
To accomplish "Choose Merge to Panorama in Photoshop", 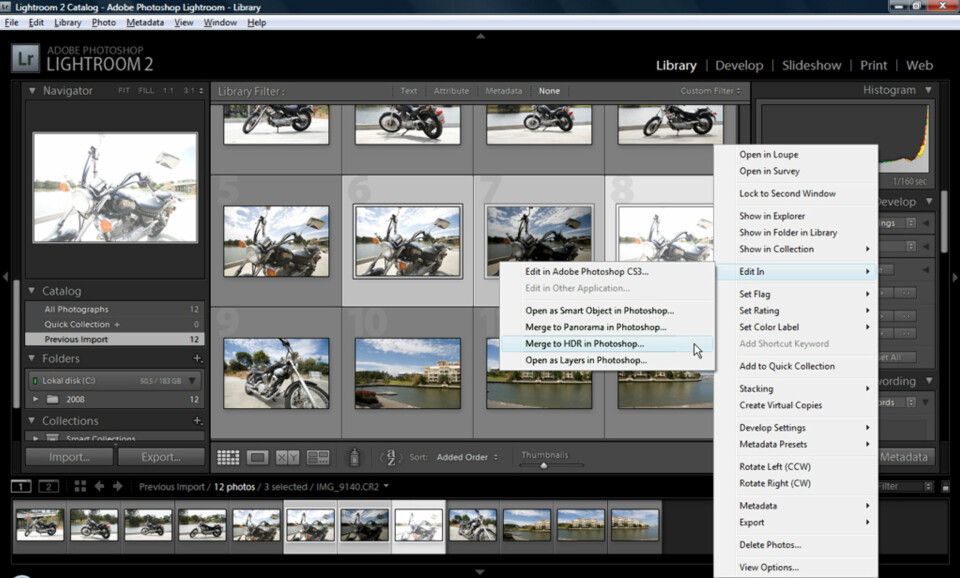I will tap(607, 328).
